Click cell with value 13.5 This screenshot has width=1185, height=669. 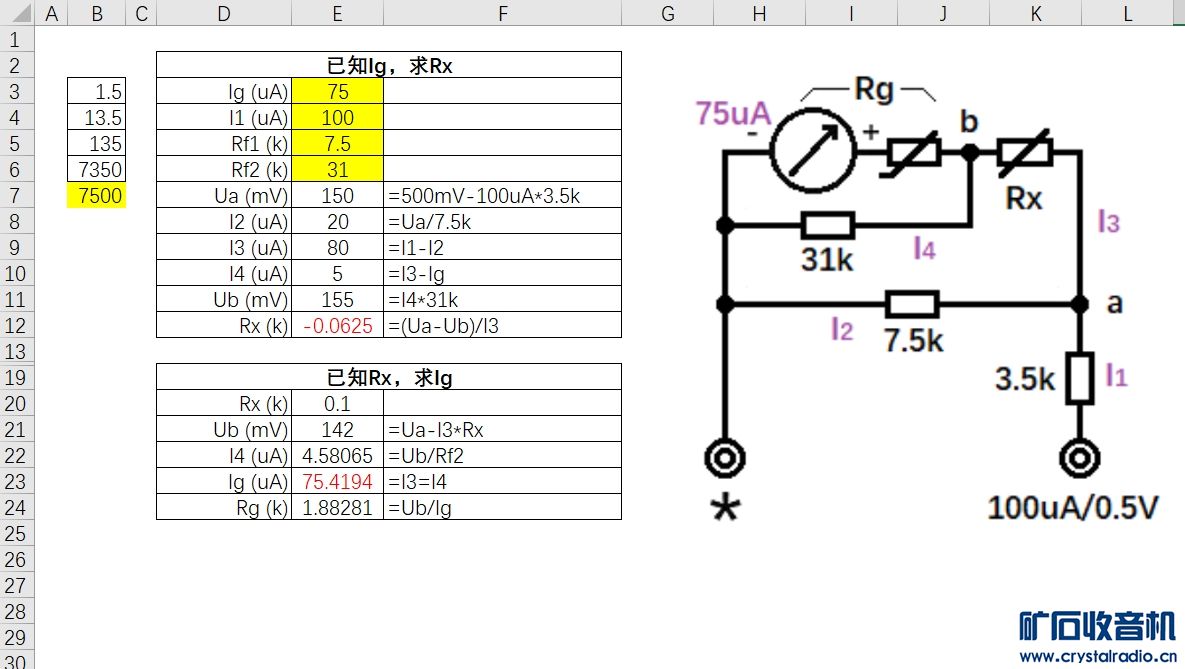[x=97, y=118]
